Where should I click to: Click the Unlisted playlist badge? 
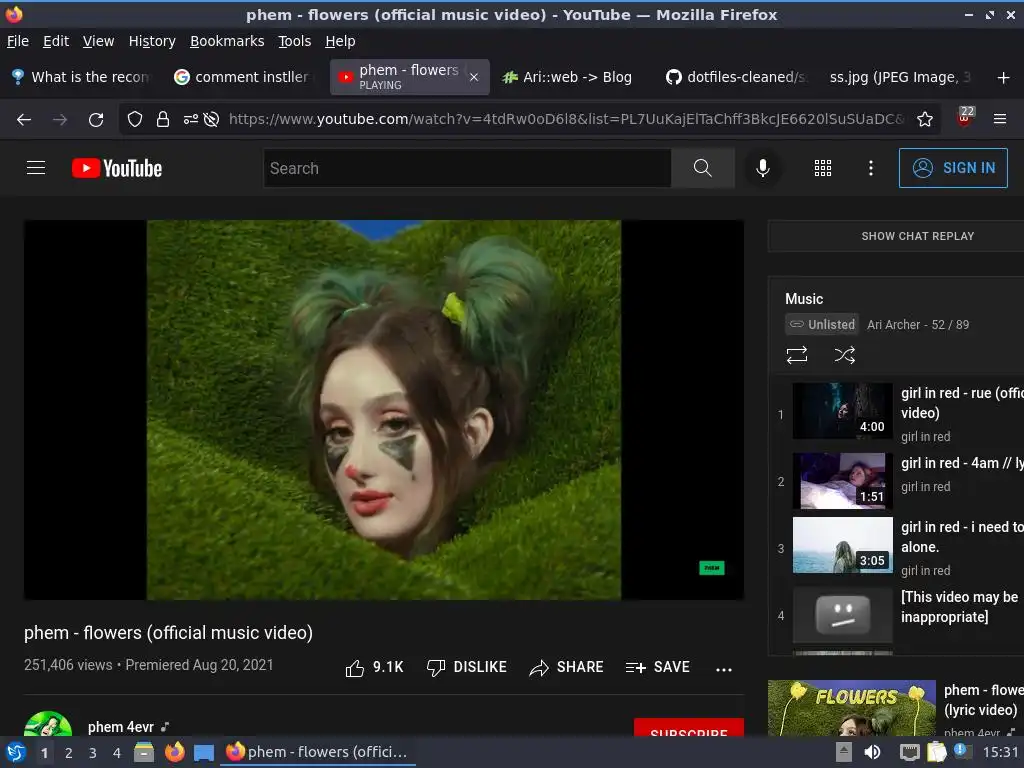(822, 325)
